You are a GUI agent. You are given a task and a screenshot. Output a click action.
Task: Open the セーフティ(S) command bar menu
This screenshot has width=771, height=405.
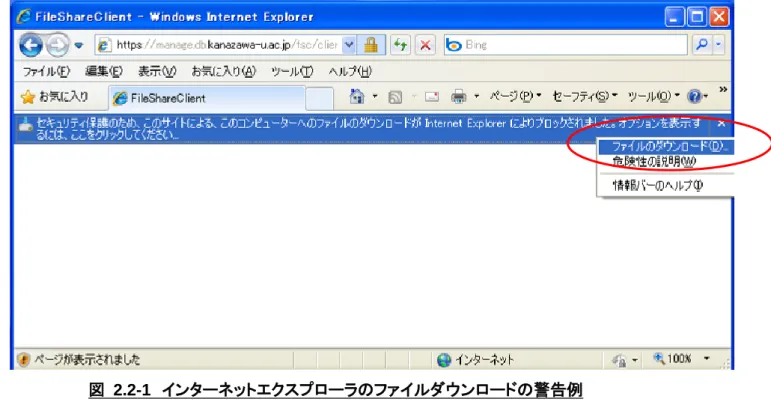click(585, 96)
